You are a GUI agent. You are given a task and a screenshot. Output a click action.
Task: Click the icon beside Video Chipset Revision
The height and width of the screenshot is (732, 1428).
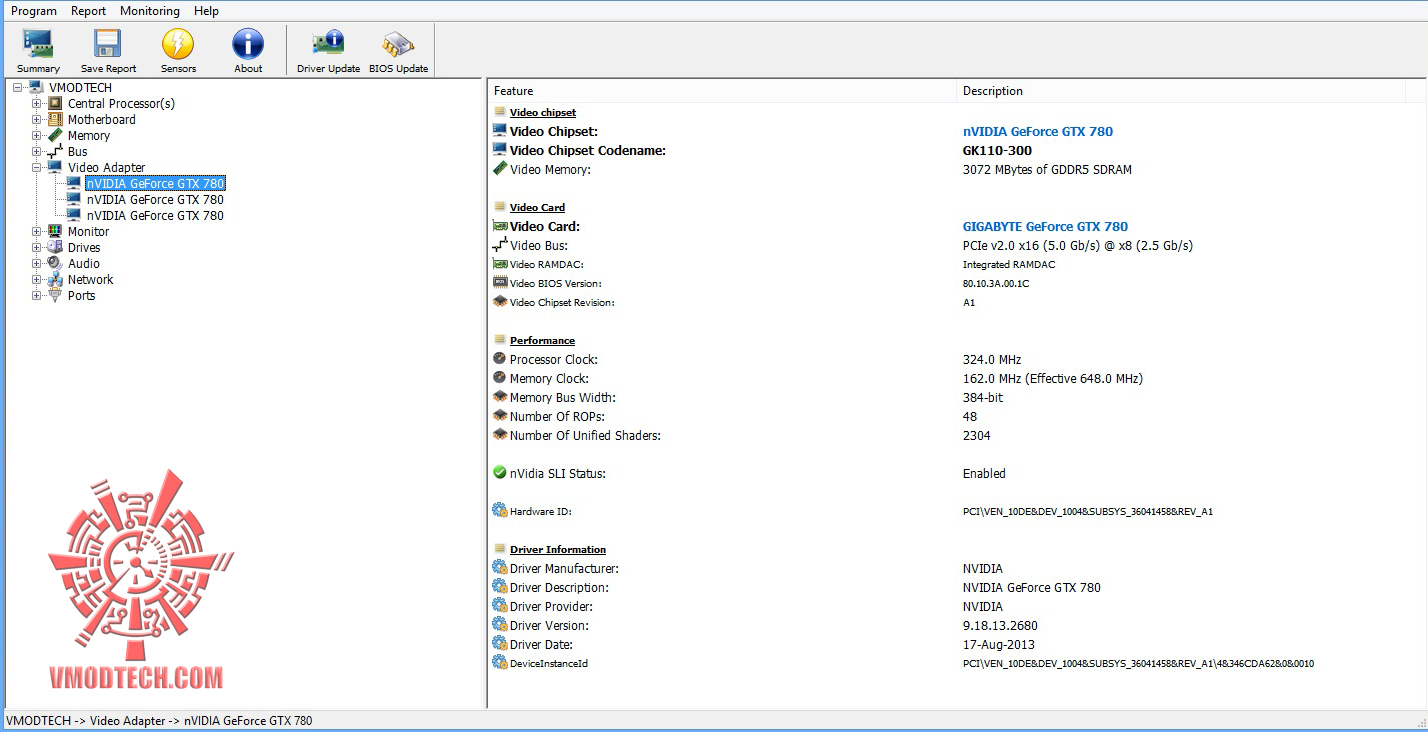click(500, 302)
